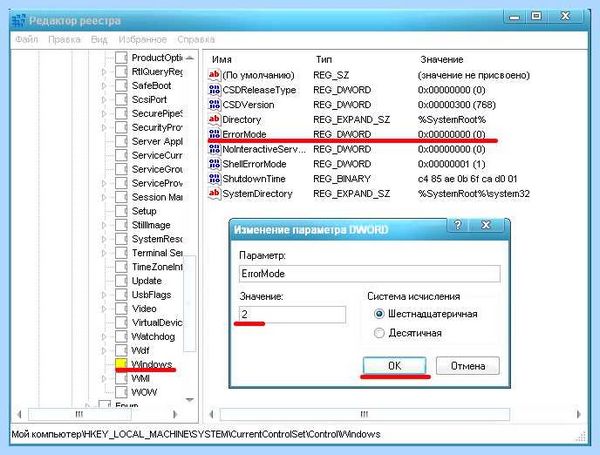600x455 pixels.
Task: Select the ShutdownTime binary value icon
Action: pos(214,179)
